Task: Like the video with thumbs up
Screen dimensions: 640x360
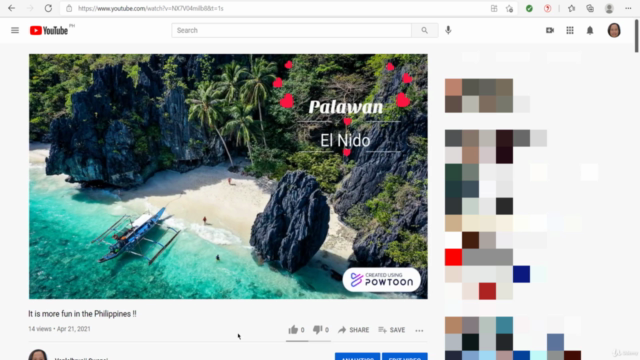Action: click(296, 330)
